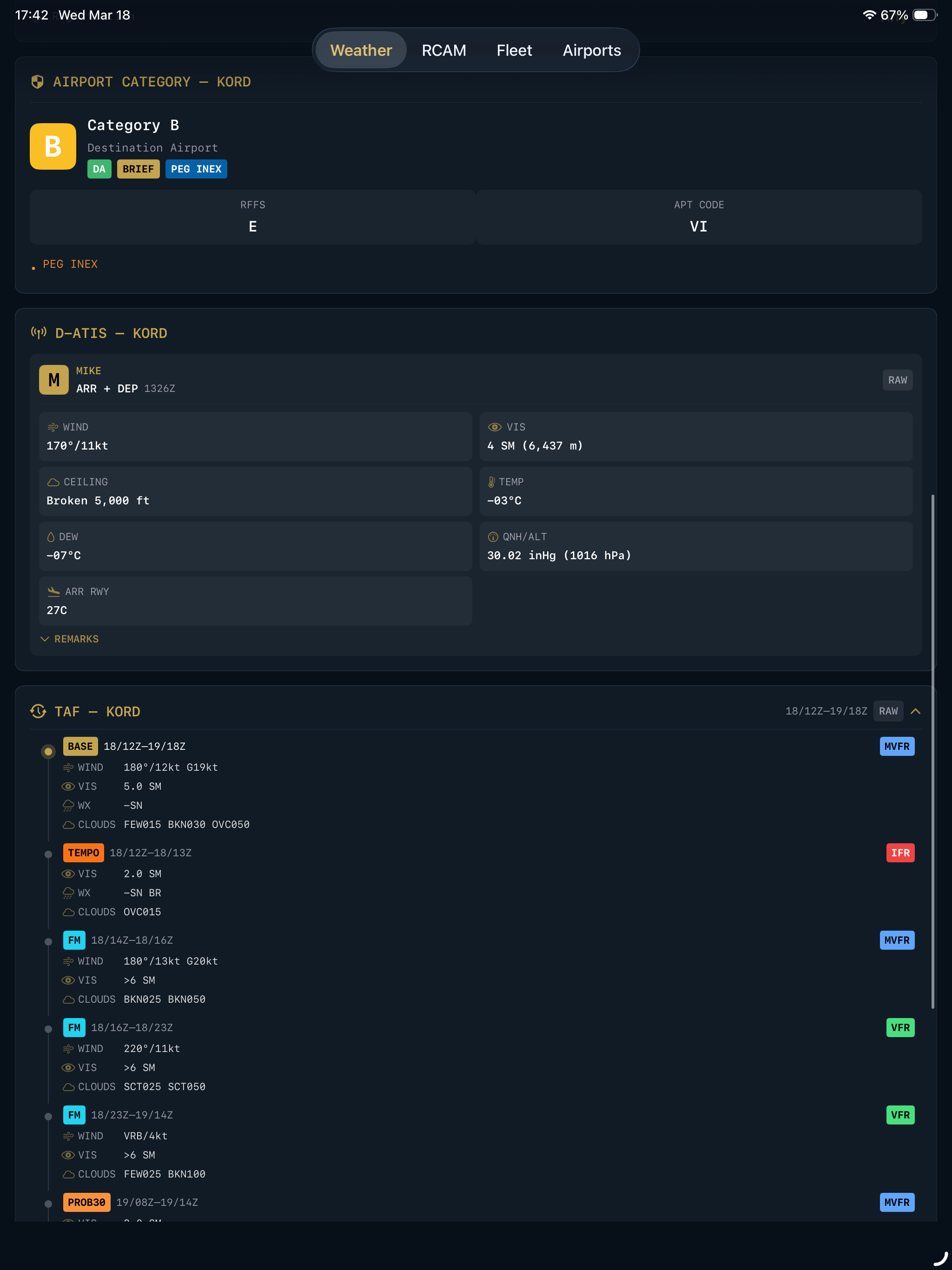The image size is (952, 1270).
Task: Click VFR badge on 18/16Z–18/23Z period
Action: [900, 1027]
